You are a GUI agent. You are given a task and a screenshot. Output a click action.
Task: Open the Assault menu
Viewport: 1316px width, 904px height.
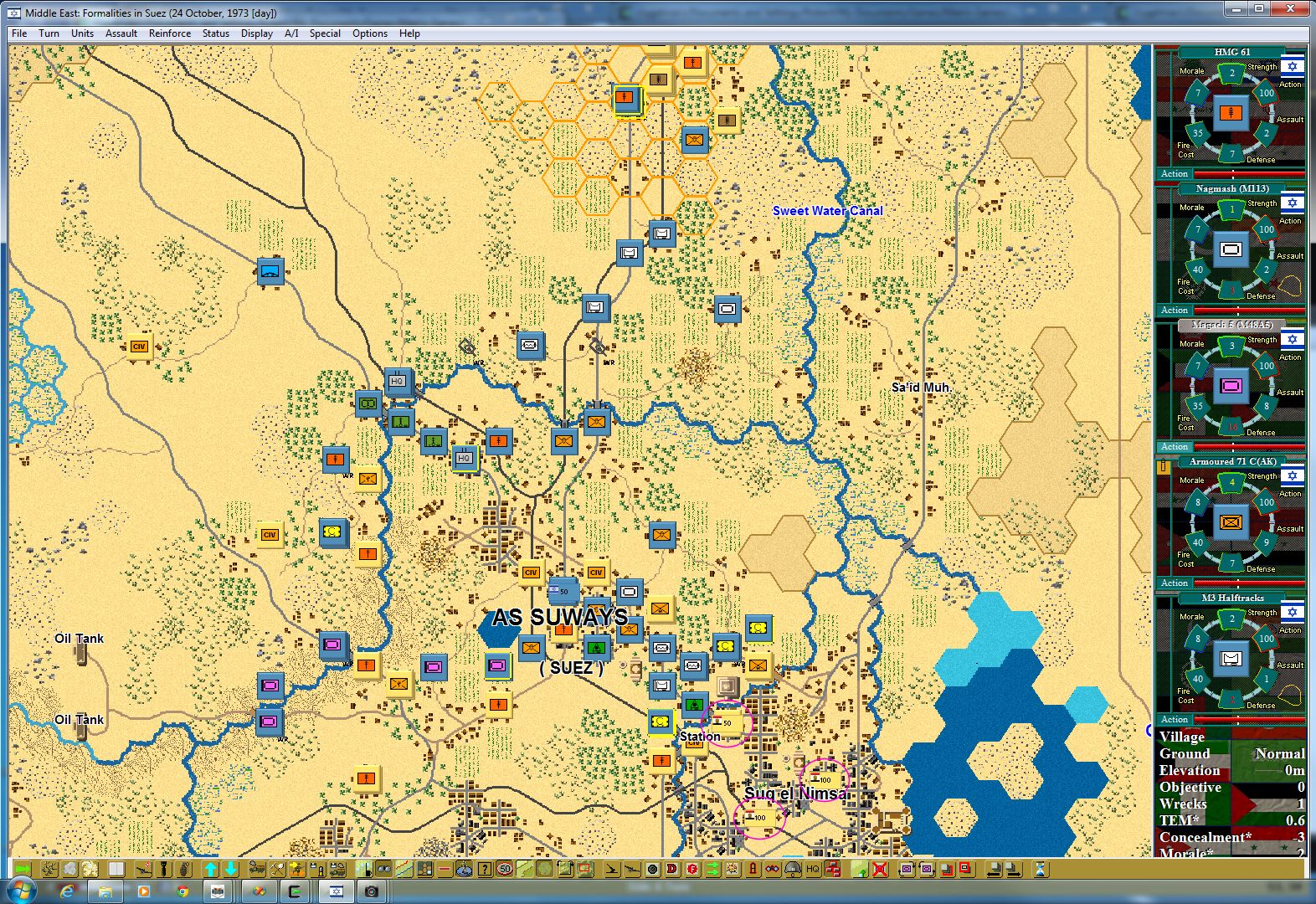pos(121,33)
